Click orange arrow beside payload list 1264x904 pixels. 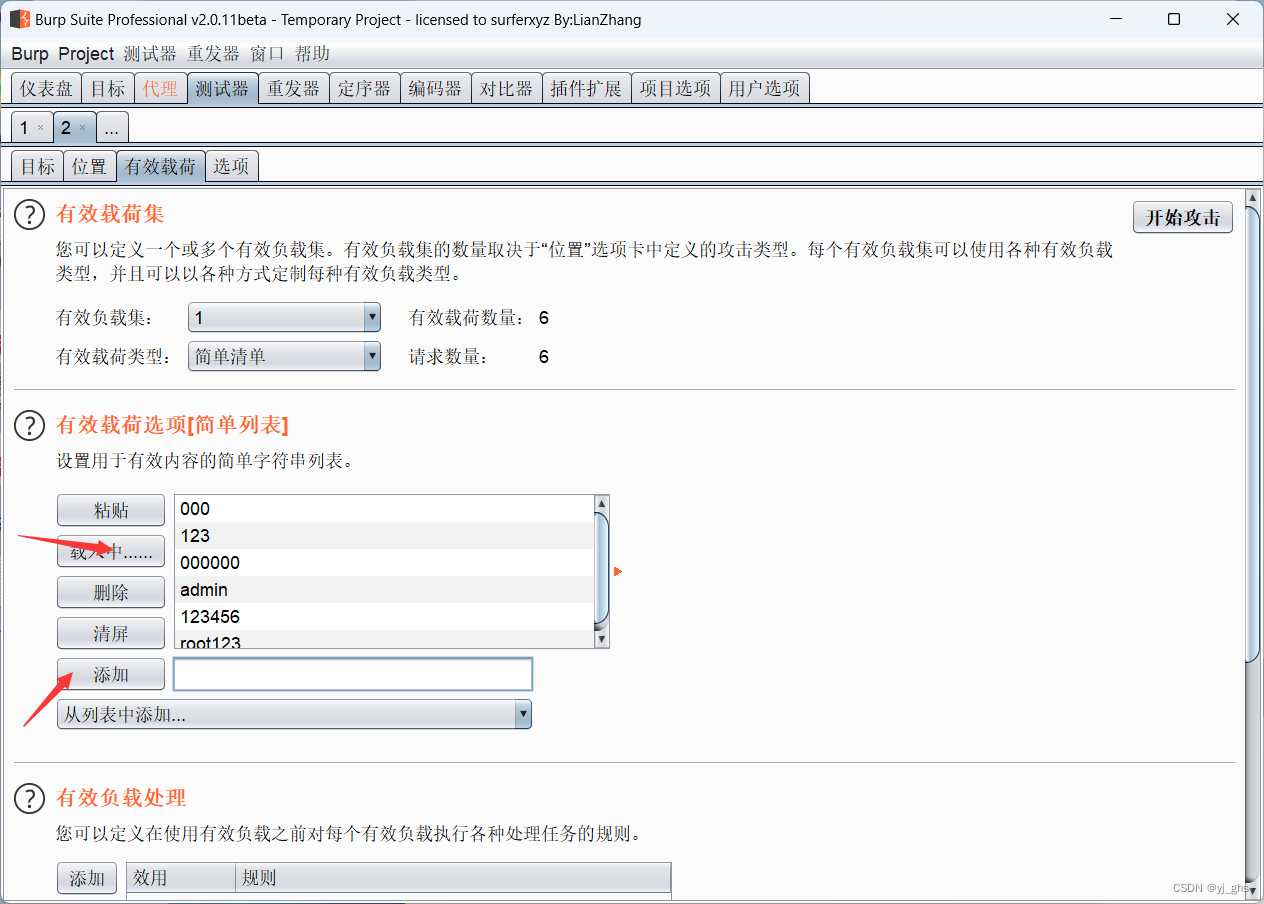click(x=618, y=572)
